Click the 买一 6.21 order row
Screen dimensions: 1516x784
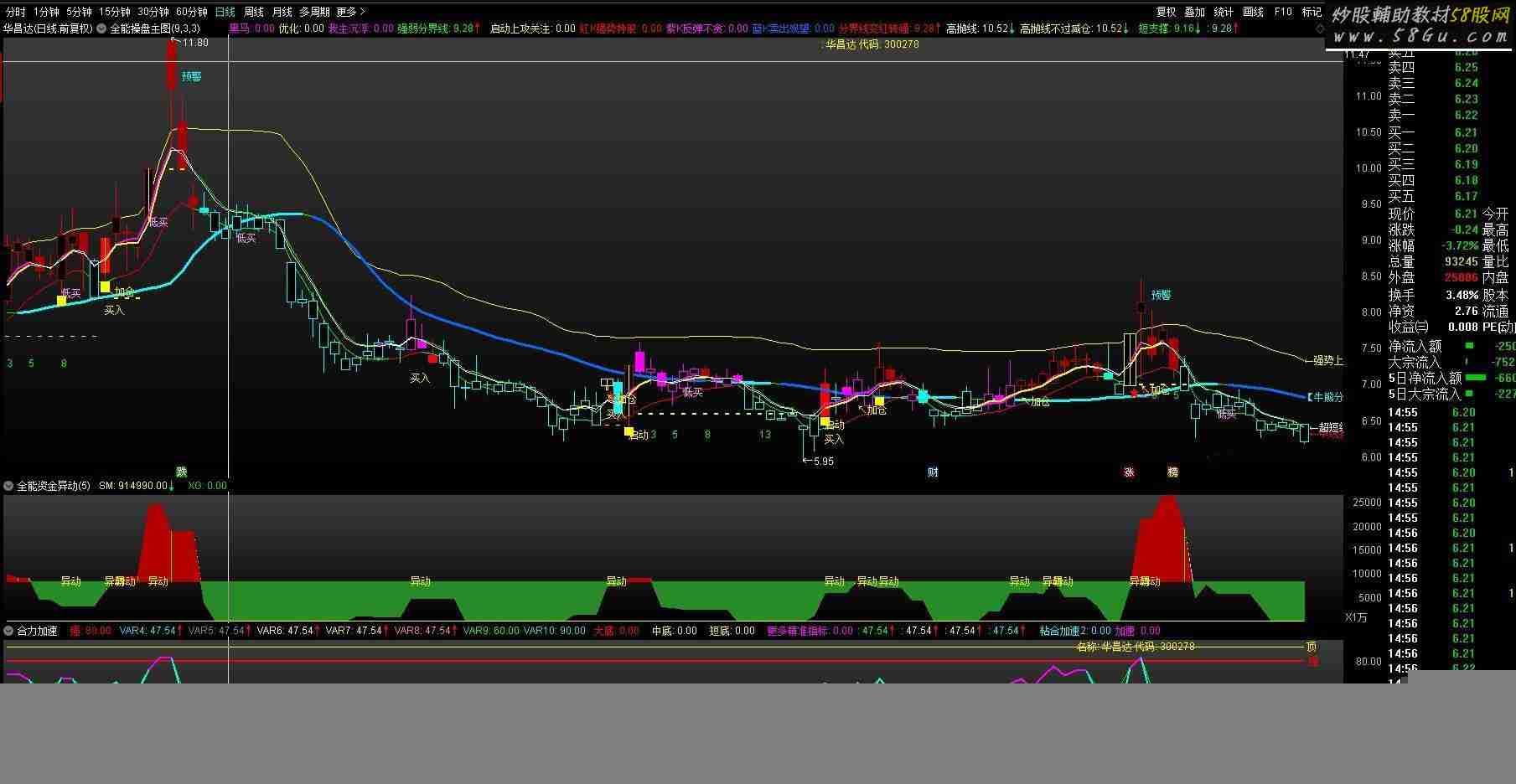point(1433,132)
